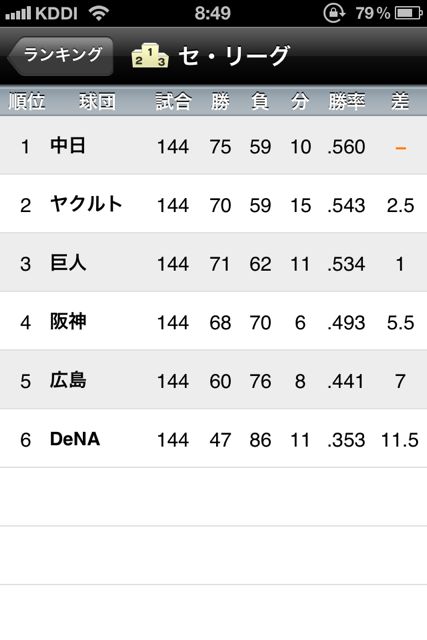
Task: Tap the 球団 column header
Action: tap(97, 101)
